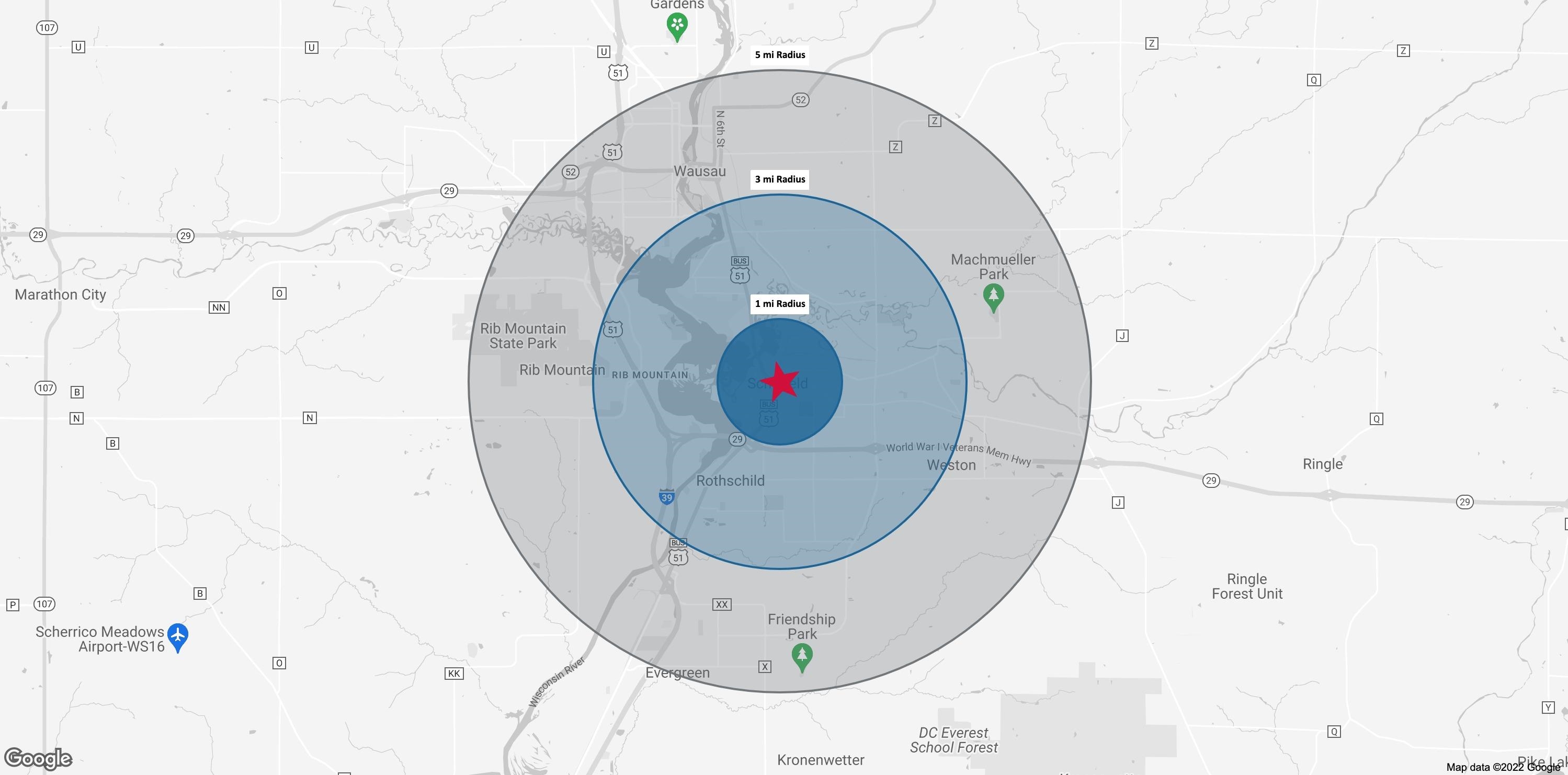Screen dimensions: 1568x775
Task: Click the Interstate 39 blue shield
Action: [666, 497]
